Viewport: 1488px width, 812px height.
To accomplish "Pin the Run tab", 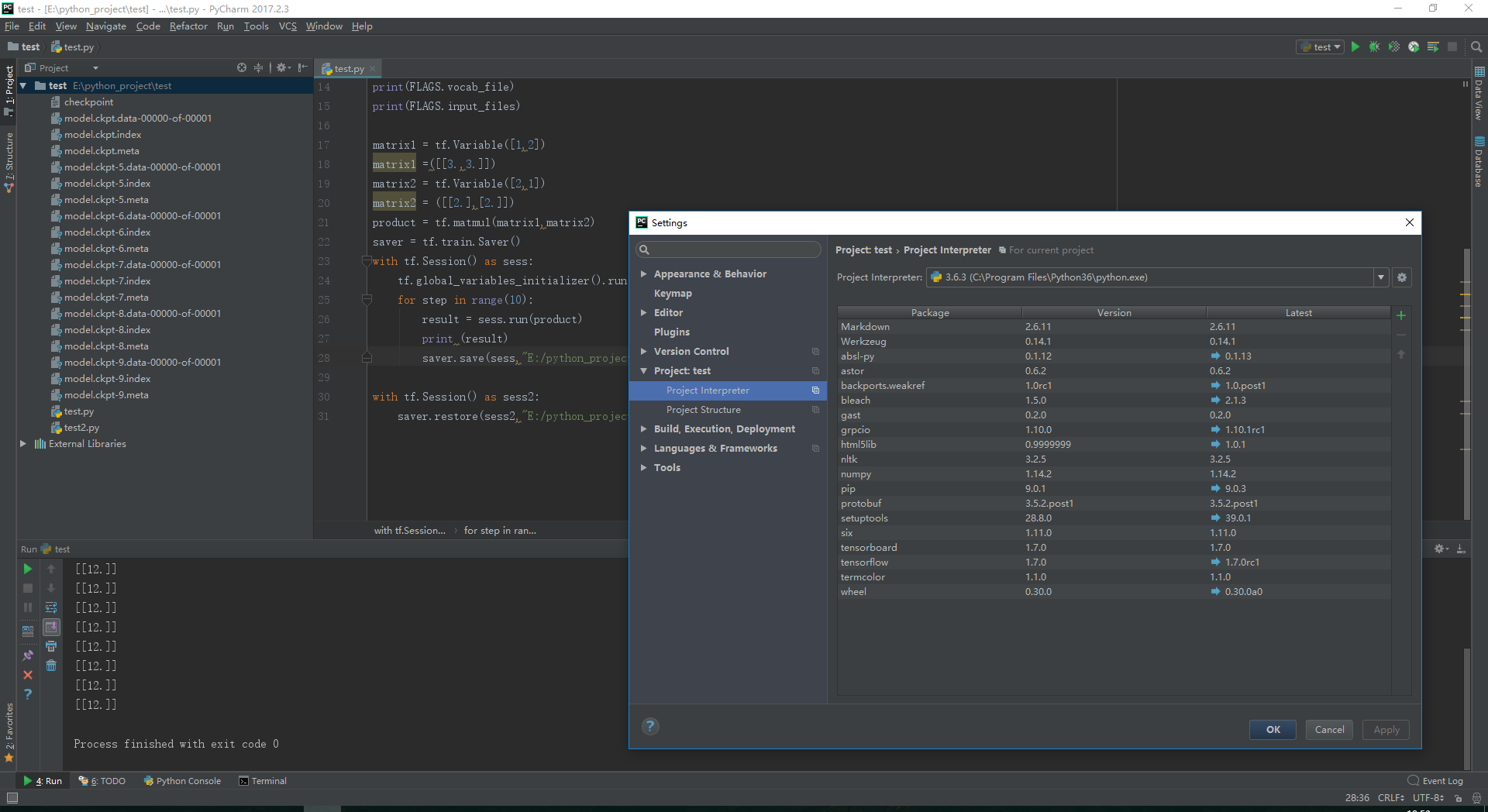I will point(28,655).
